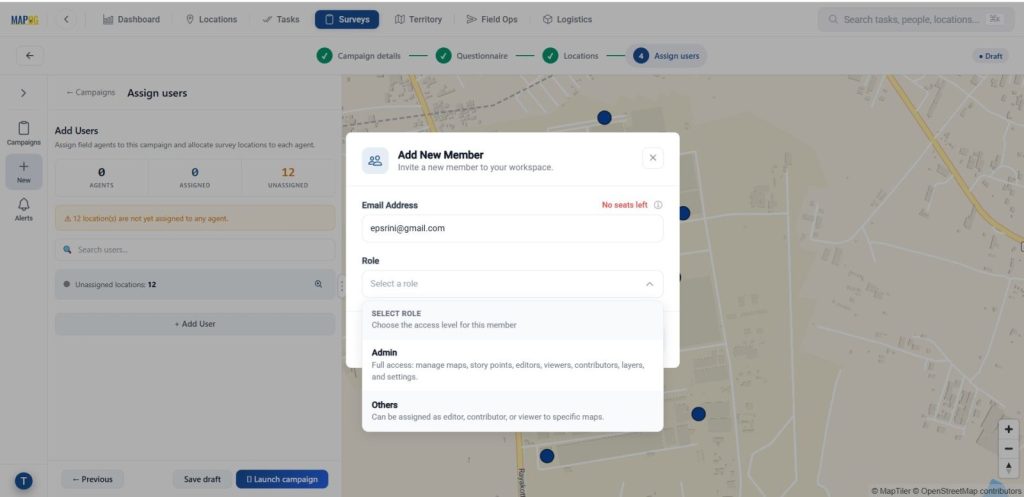
Task: Click Save draft
Action: point(202,479)
